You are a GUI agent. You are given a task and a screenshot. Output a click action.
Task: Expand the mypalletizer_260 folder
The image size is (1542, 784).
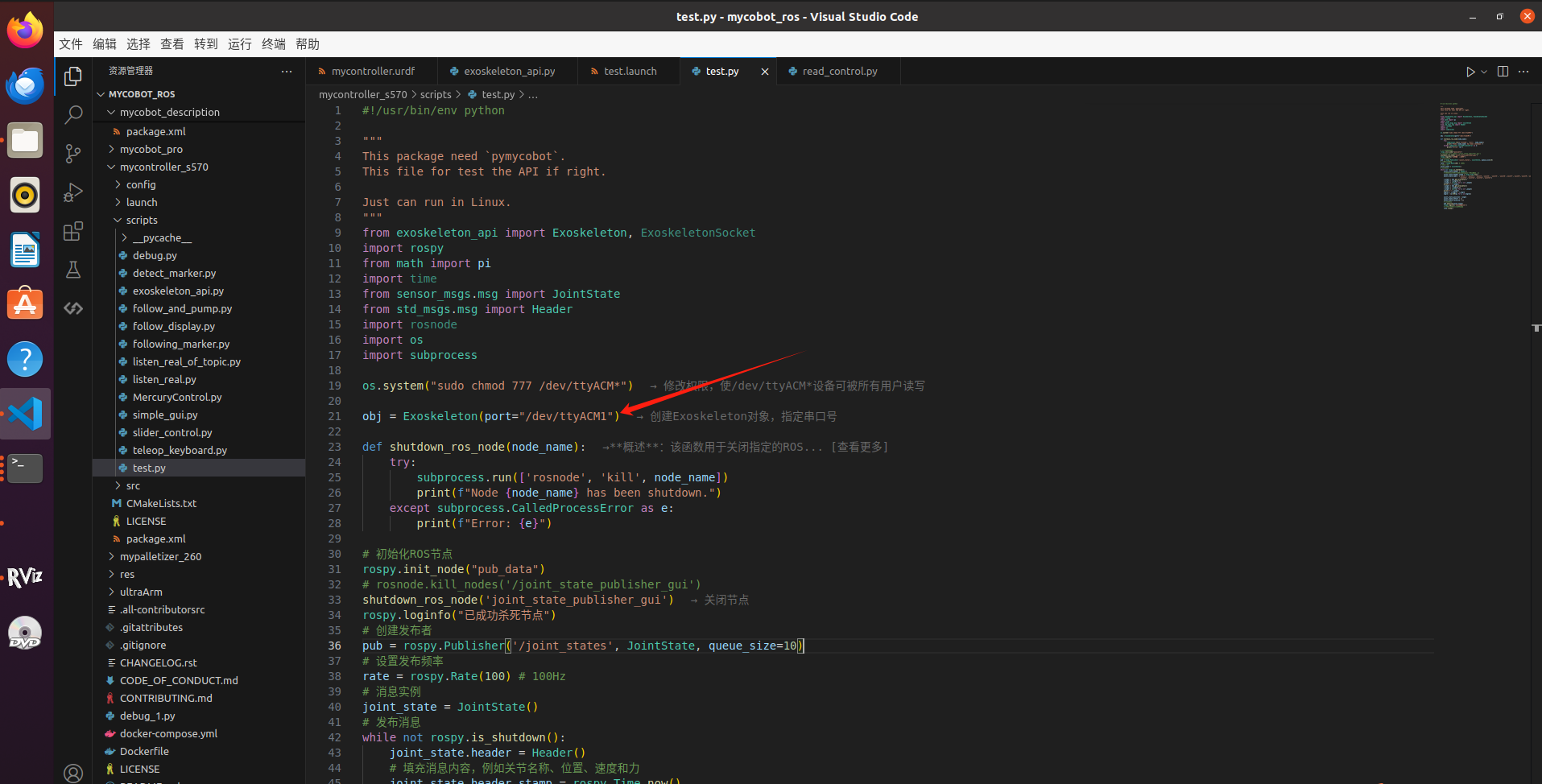coord(199,556)
